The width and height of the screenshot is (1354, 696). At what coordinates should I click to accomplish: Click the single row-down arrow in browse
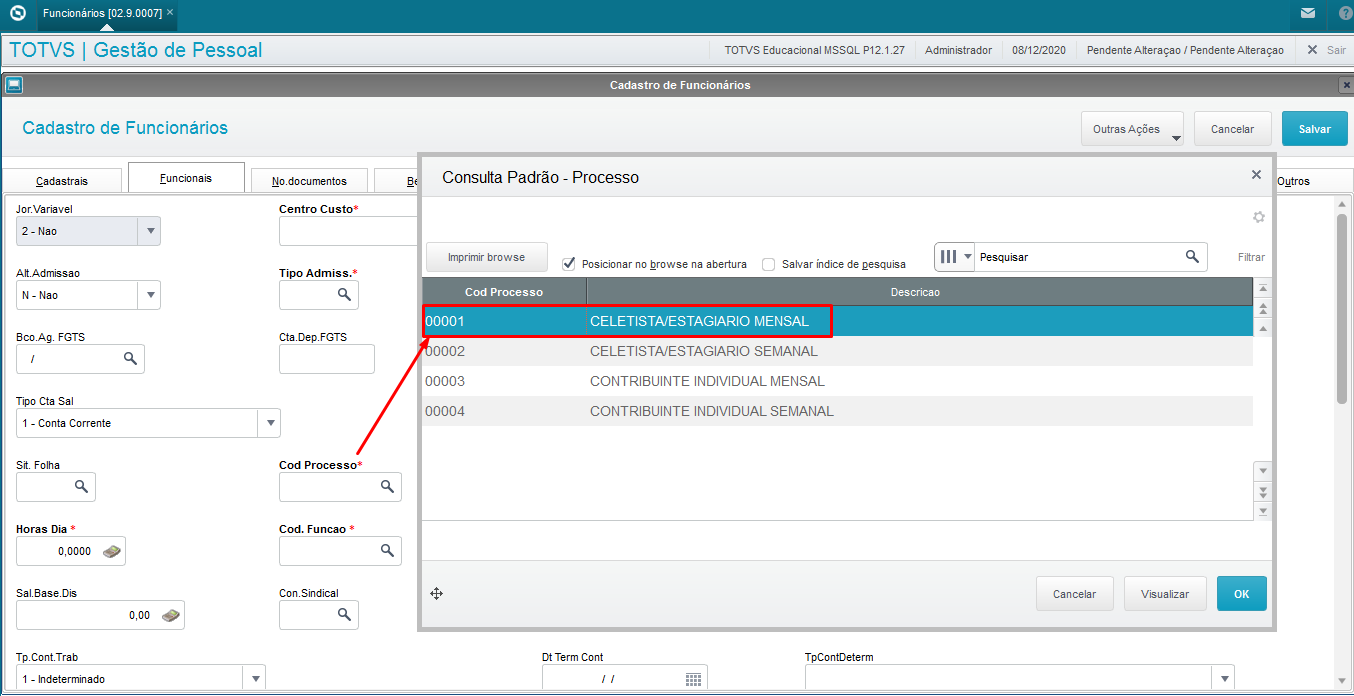1263,471
